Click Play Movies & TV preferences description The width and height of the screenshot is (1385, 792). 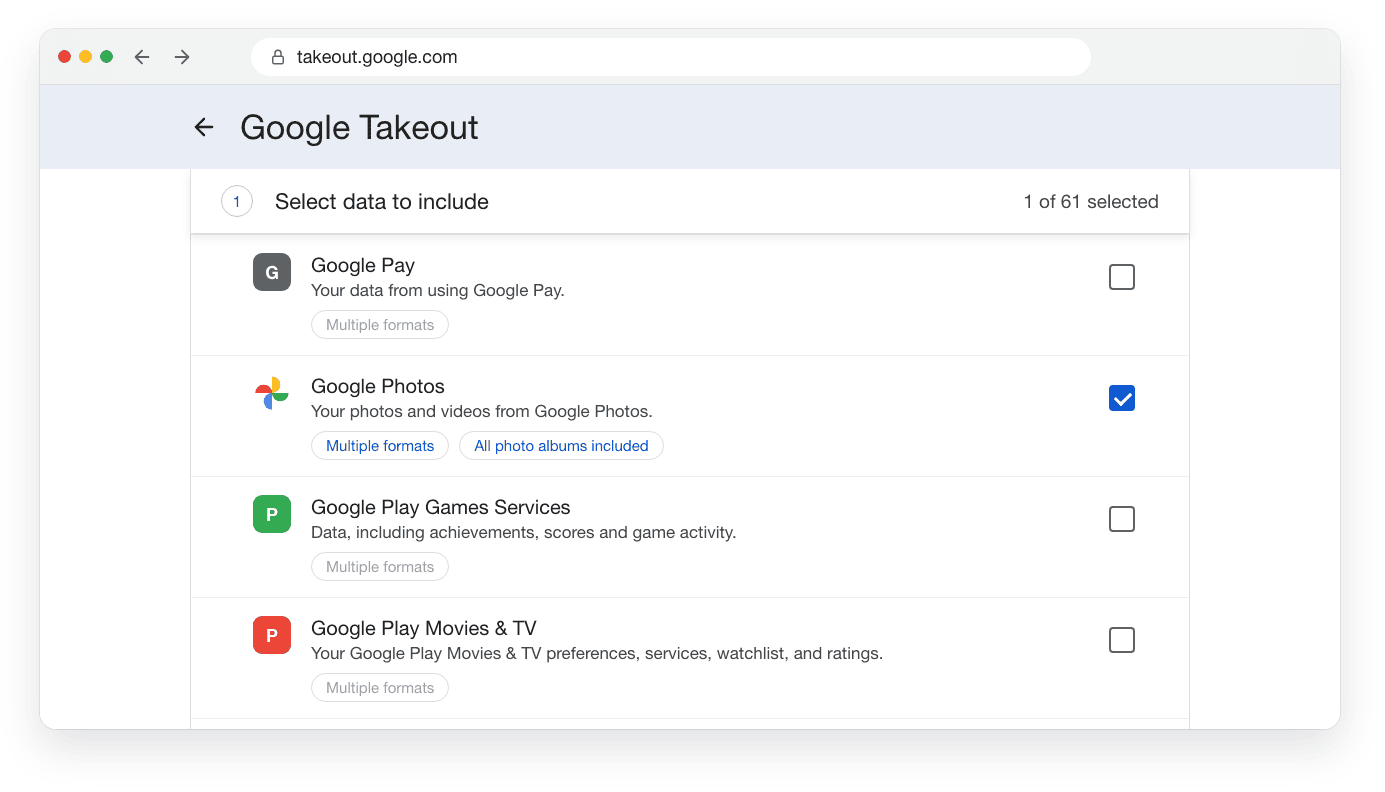tap(597, 654)
